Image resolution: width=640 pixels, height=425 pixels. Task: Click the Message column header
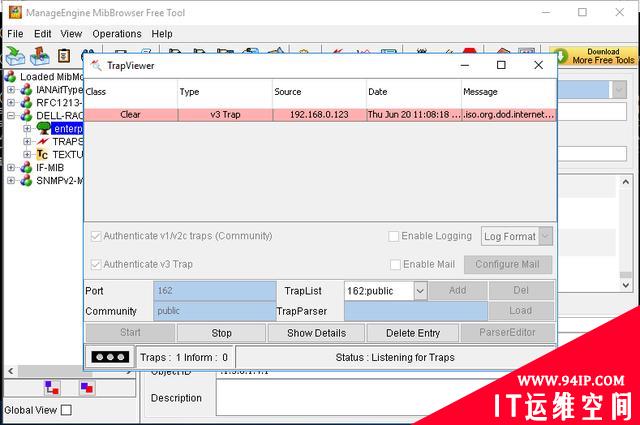pyautogui.click(x=508, y=92)
